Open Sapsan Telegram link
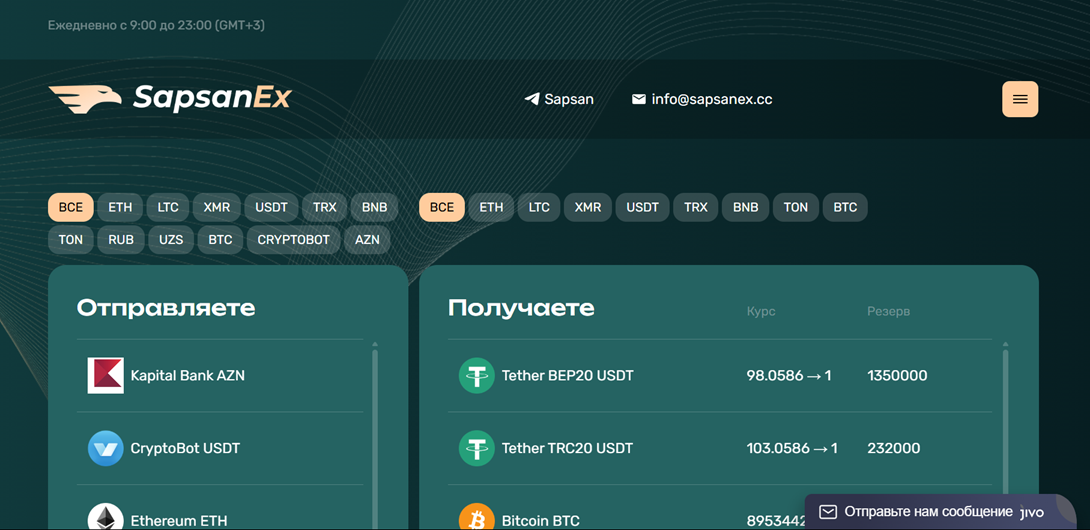 point(559,99)
